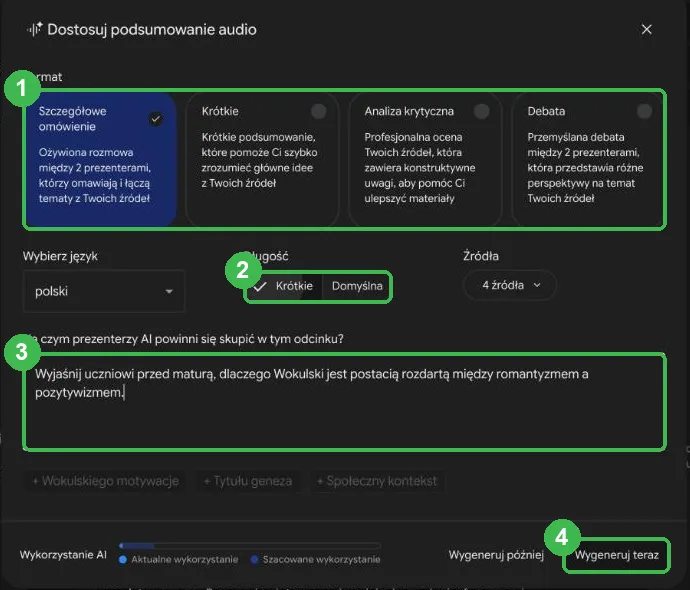Click into the presenter focus text field

(345, 402)
